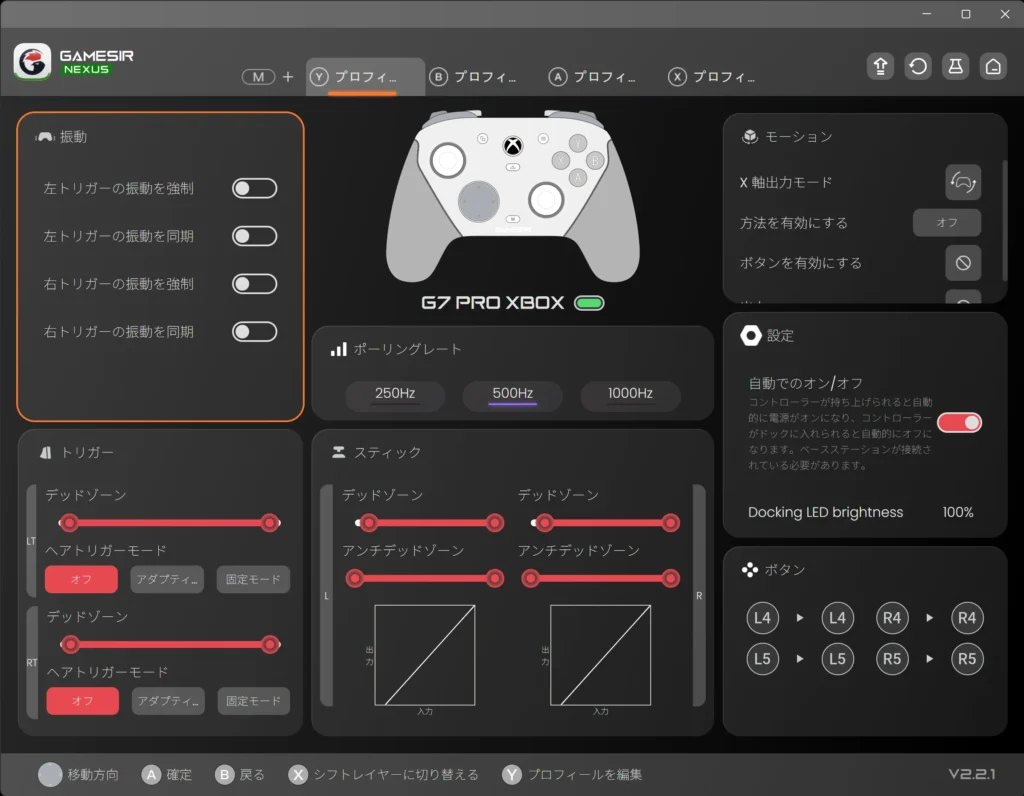This screenshot has width=1024, height=796.
Task: Toggle 左トリガーの振動を強制 switch
Action: (x=254, y=188)
